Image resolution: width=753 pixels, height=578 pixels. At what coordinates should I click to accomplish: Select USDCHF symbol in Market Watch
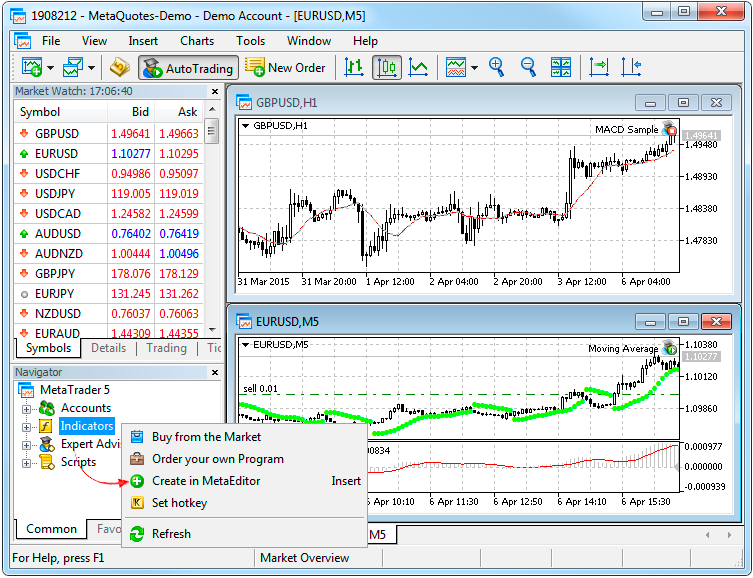coord(57,174)
